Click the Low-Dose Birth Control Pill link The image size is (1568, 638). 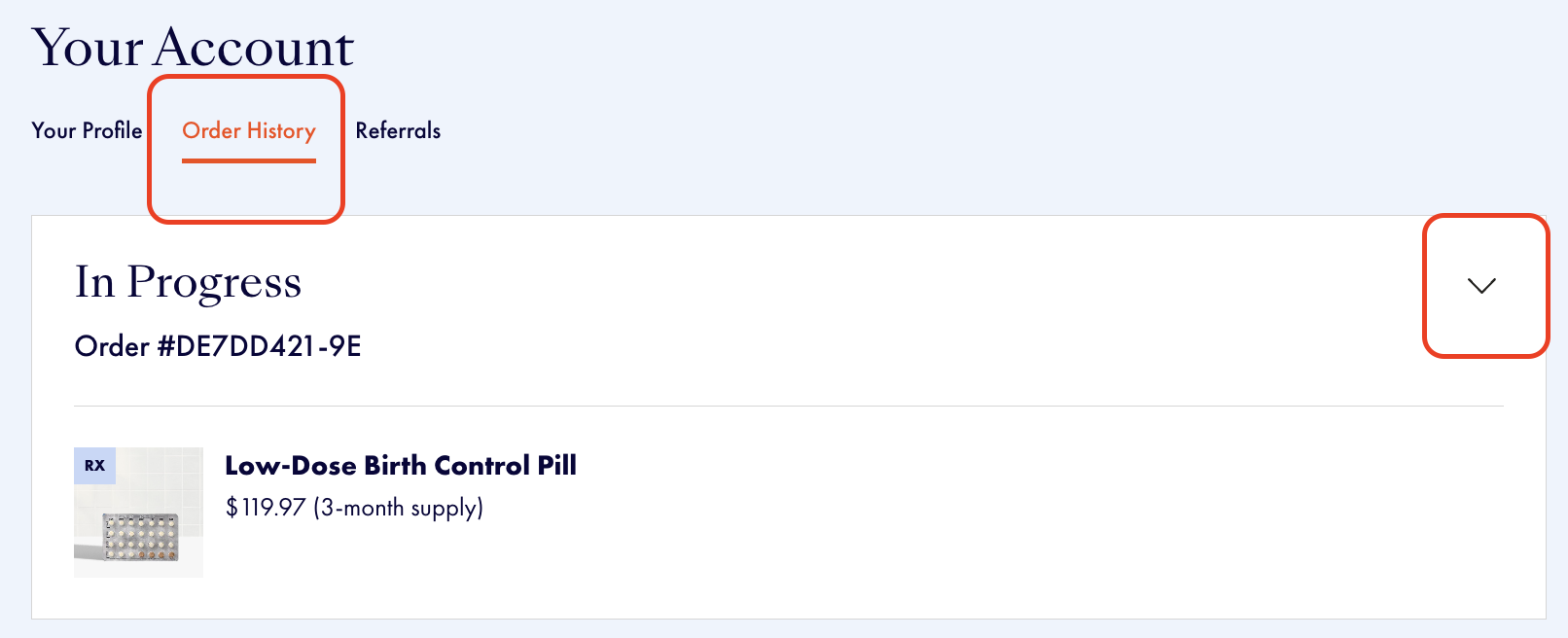pyautogui.click(x=400, y=466)
